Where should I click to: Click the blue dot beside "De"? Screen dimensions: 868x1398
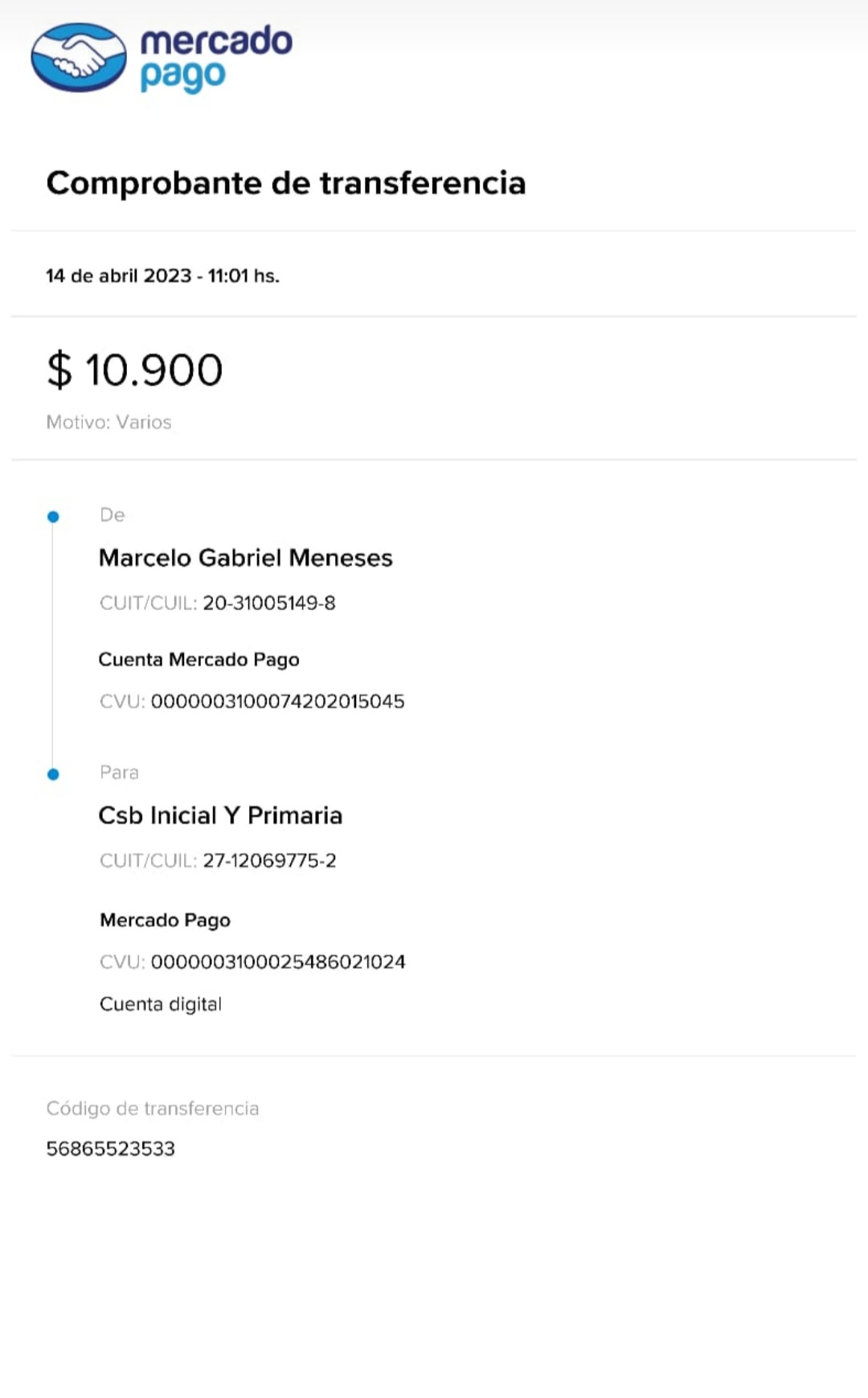[x=53, y=517]
